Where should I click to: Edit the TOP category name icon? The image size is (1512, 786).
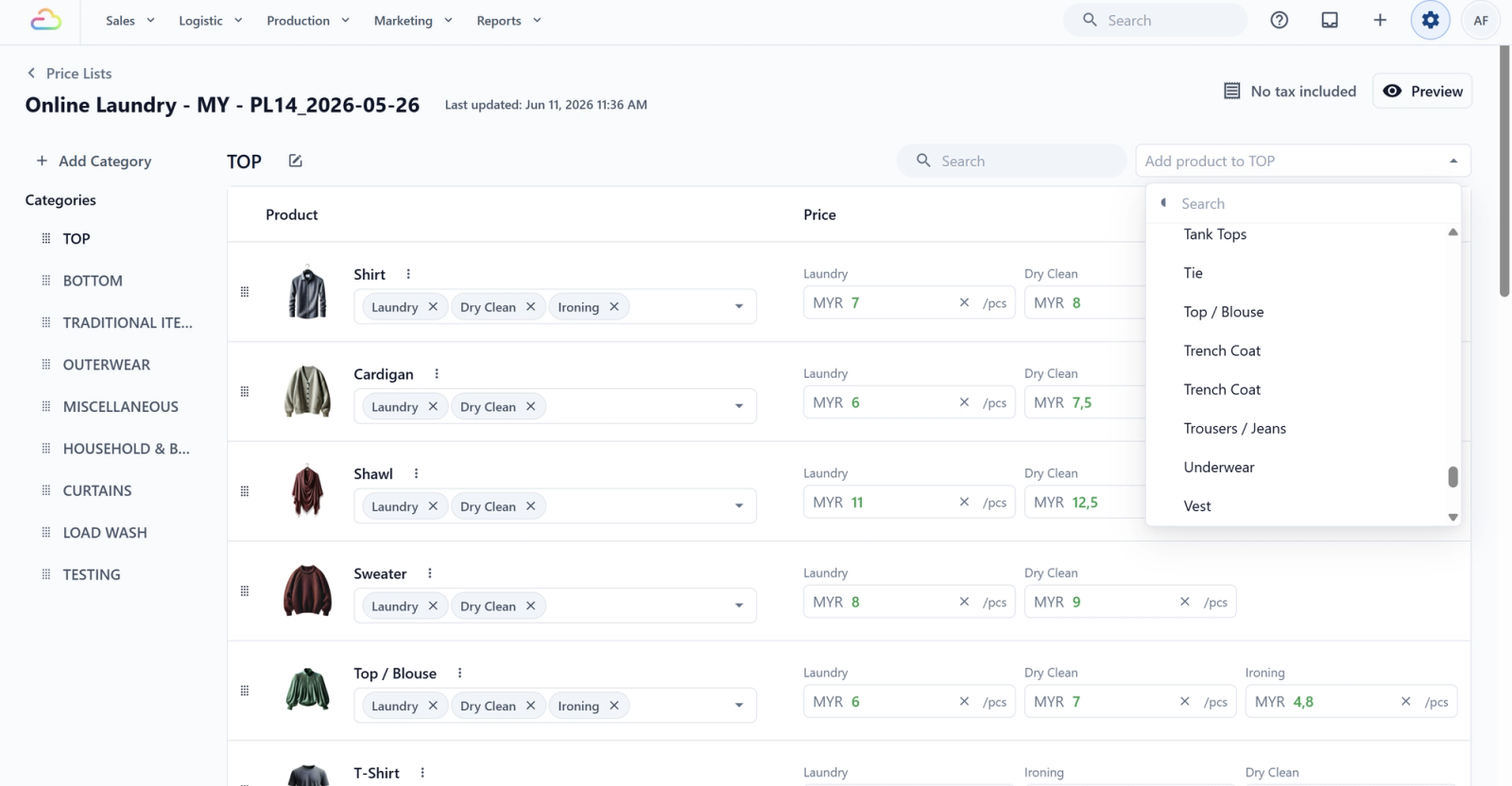(x=295, y=161)
